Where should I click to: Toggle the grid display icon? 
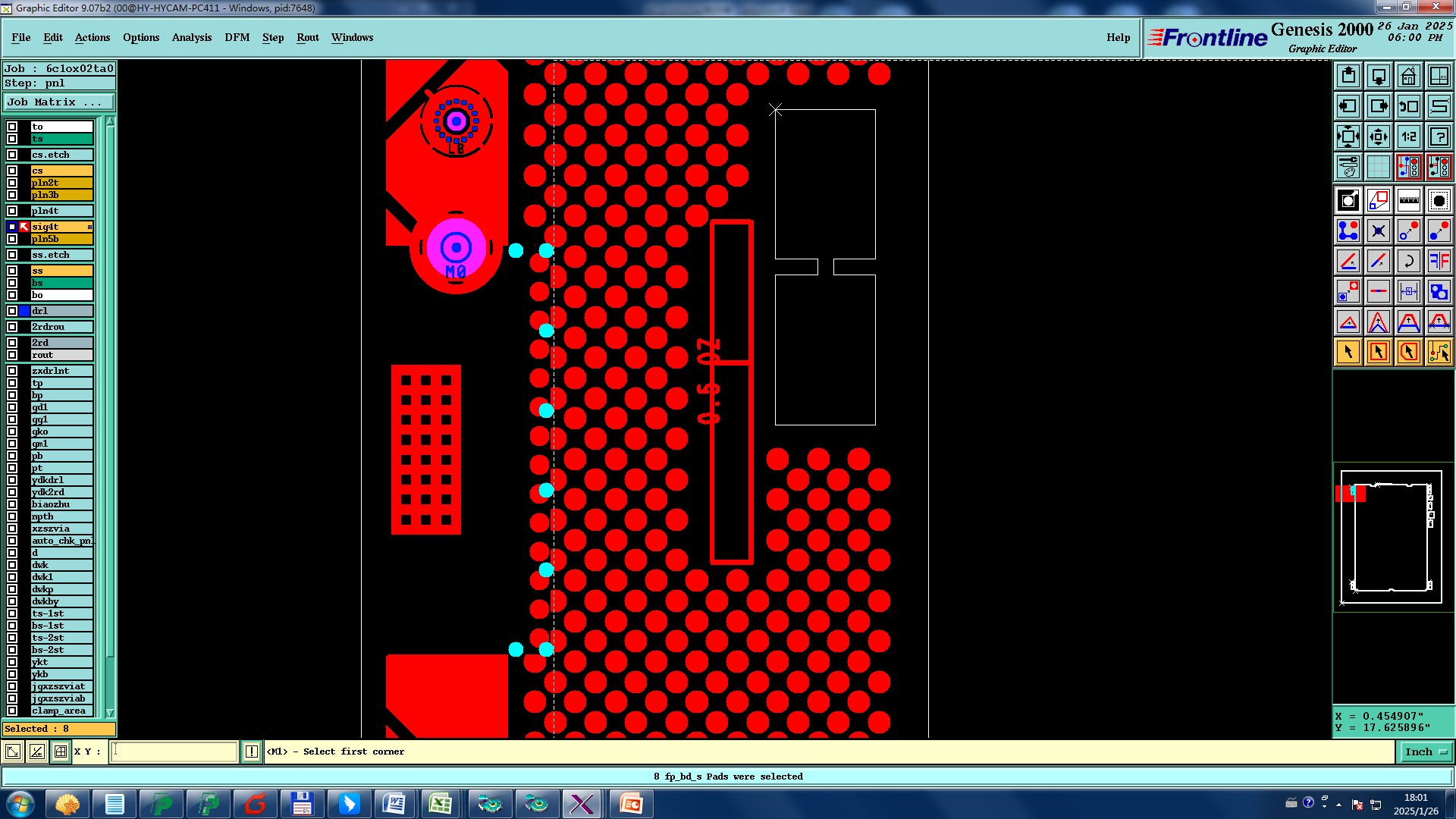[1378, 167]
